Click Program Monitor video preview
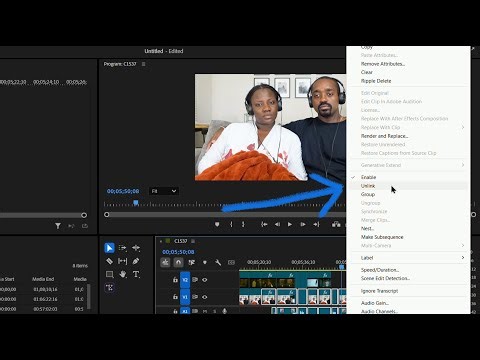This screenshot has width=480, height=360. tap(270, 127)
